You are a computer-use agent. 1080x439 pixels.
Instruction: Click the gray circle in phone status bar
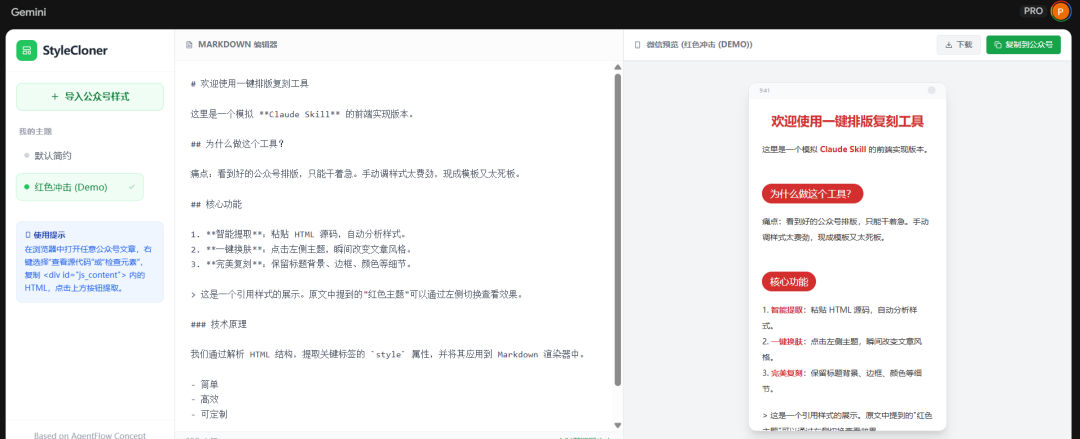pyautogui.click(x=932, y=90)
